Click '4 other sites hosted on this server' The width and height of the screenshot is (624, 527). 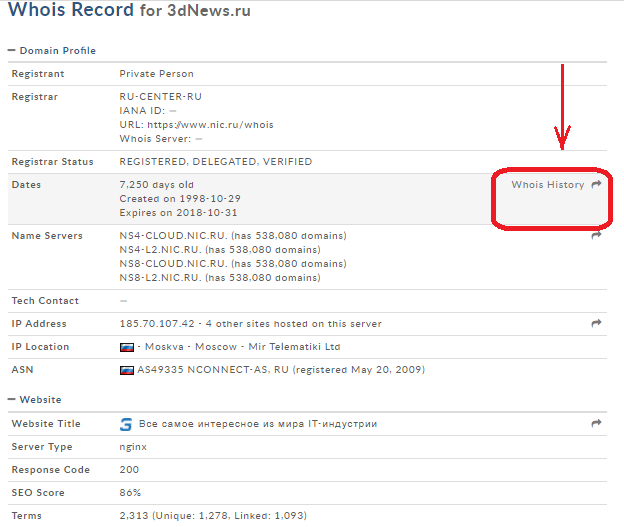pyautogui.click(x=293, y=324)
